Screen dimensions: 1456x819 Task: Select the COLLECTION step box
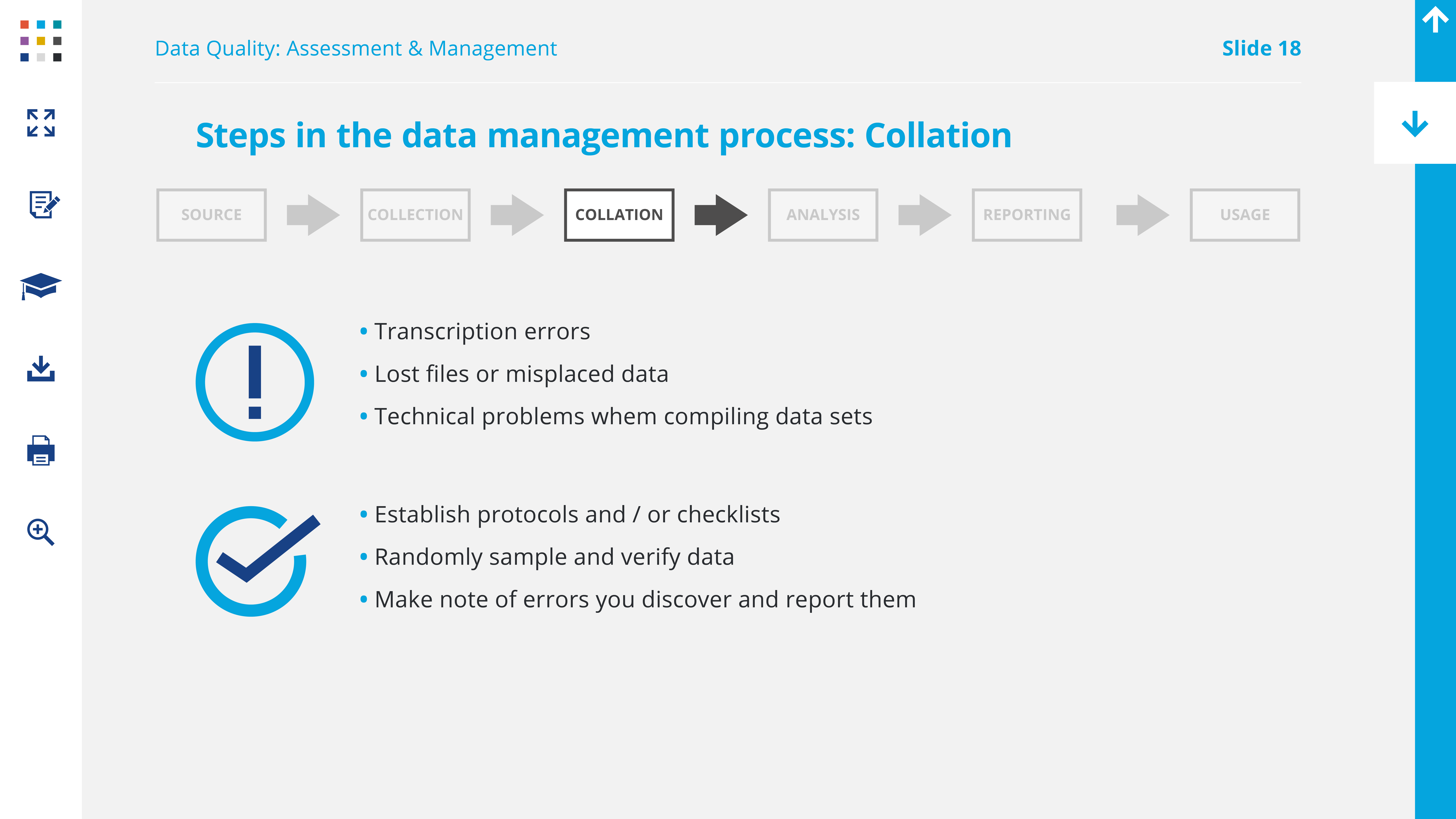click(x=416, y=215)
